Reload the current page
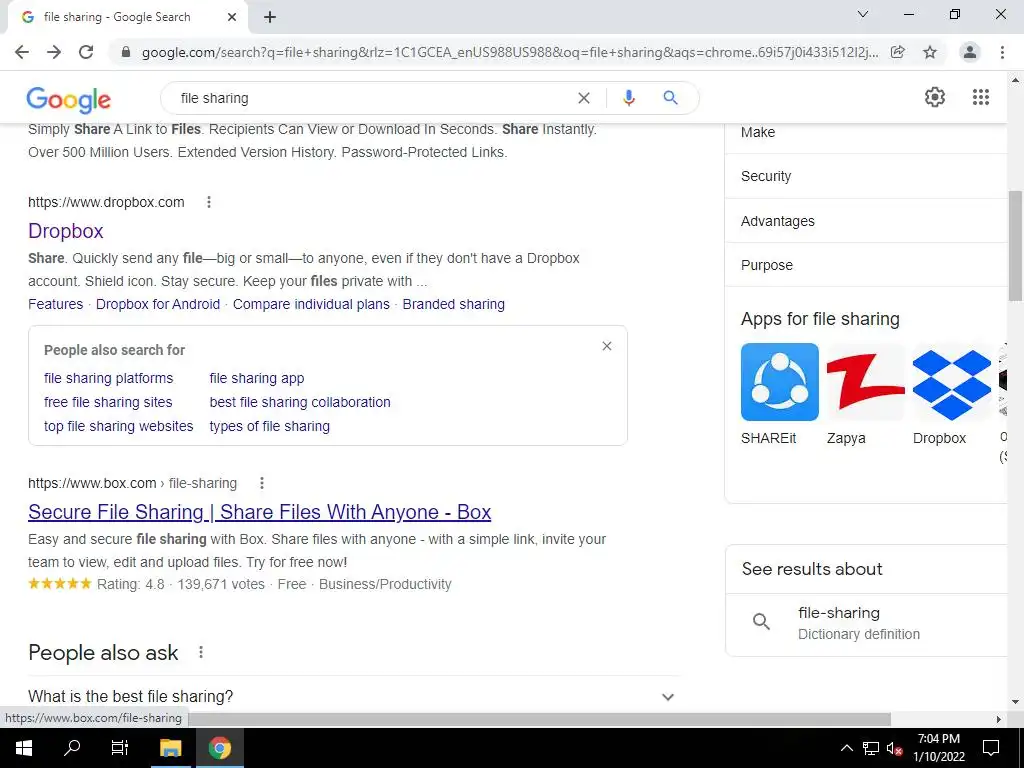Screen dimensions: 1024x768 pyautogui.click(x=86, y=52)
